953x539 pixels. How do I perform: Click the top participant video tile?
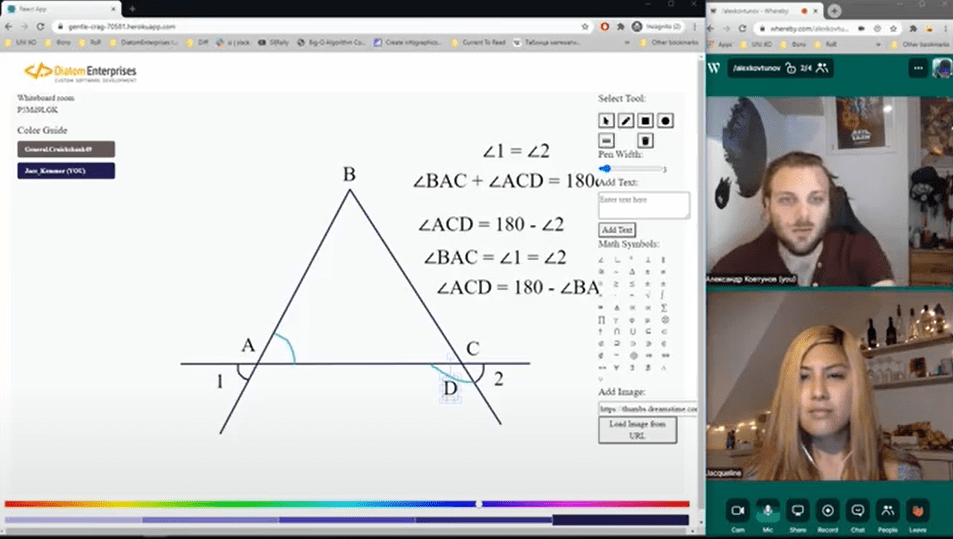click(x=829, y=191)
